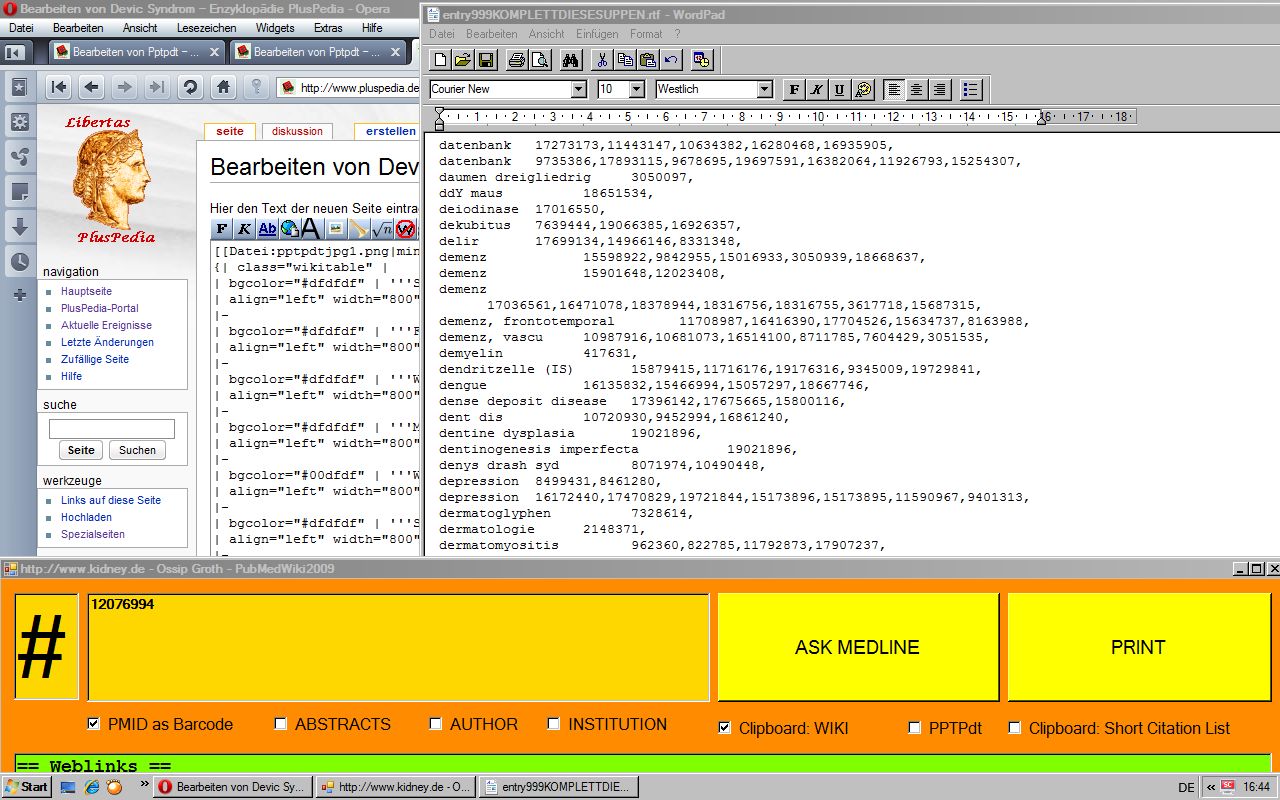Open WordPad Einfügen menu

pos(597,34)
